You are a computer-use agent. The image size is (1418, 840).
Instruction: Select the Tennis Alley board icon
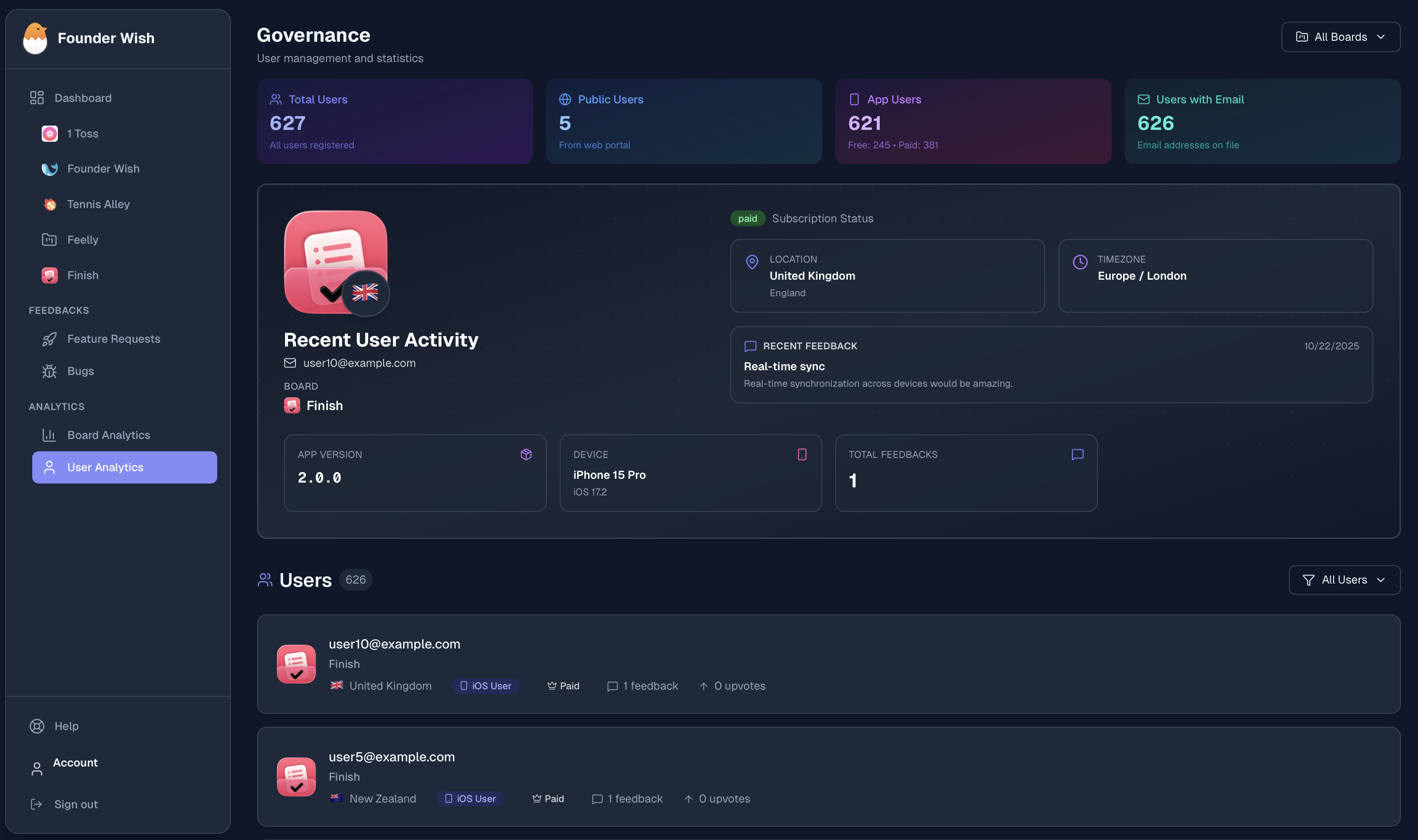point(50,204)
